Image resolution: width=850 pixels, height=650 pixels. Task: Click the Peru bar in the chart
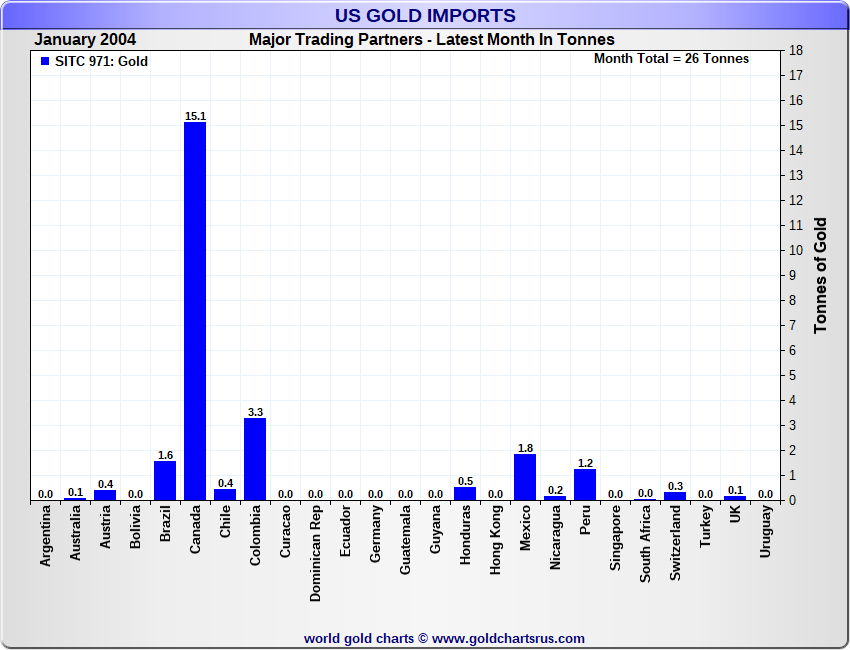[585, 485]
